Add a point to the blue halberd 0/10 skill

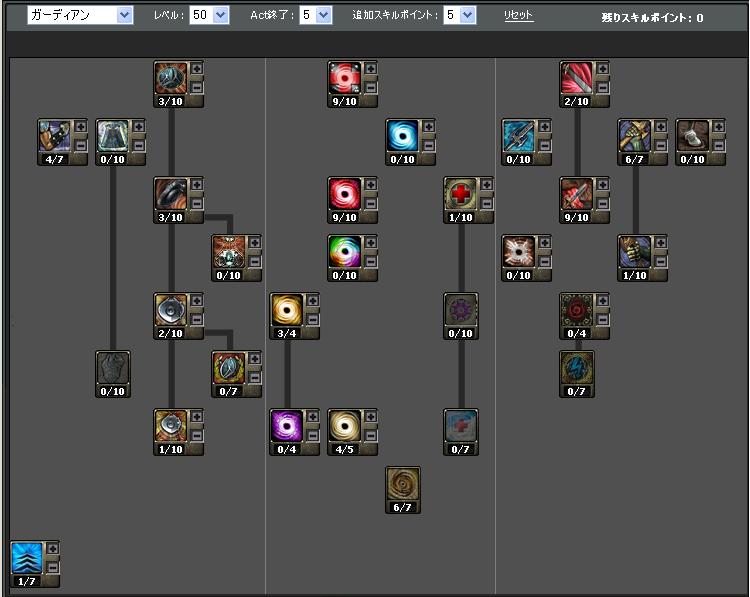point(545,127)
